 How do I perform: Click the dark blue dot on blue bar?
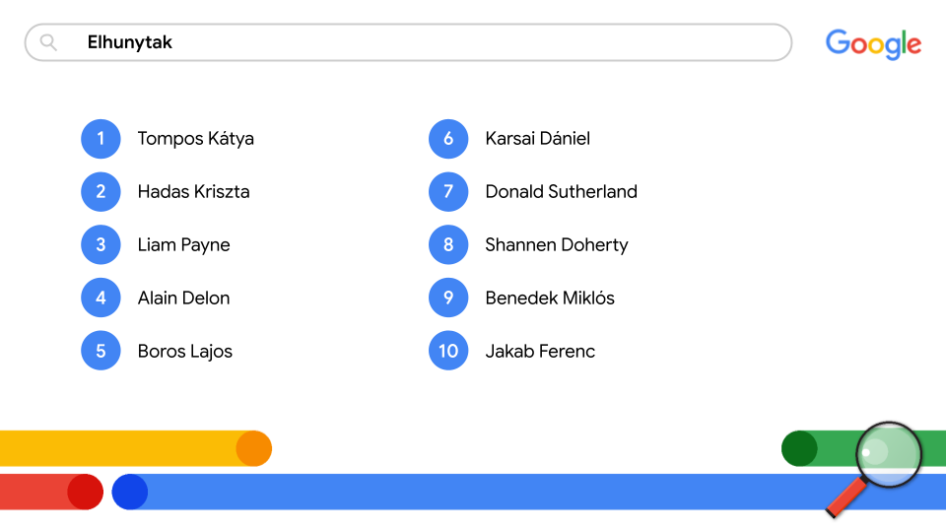click(130, 492)
